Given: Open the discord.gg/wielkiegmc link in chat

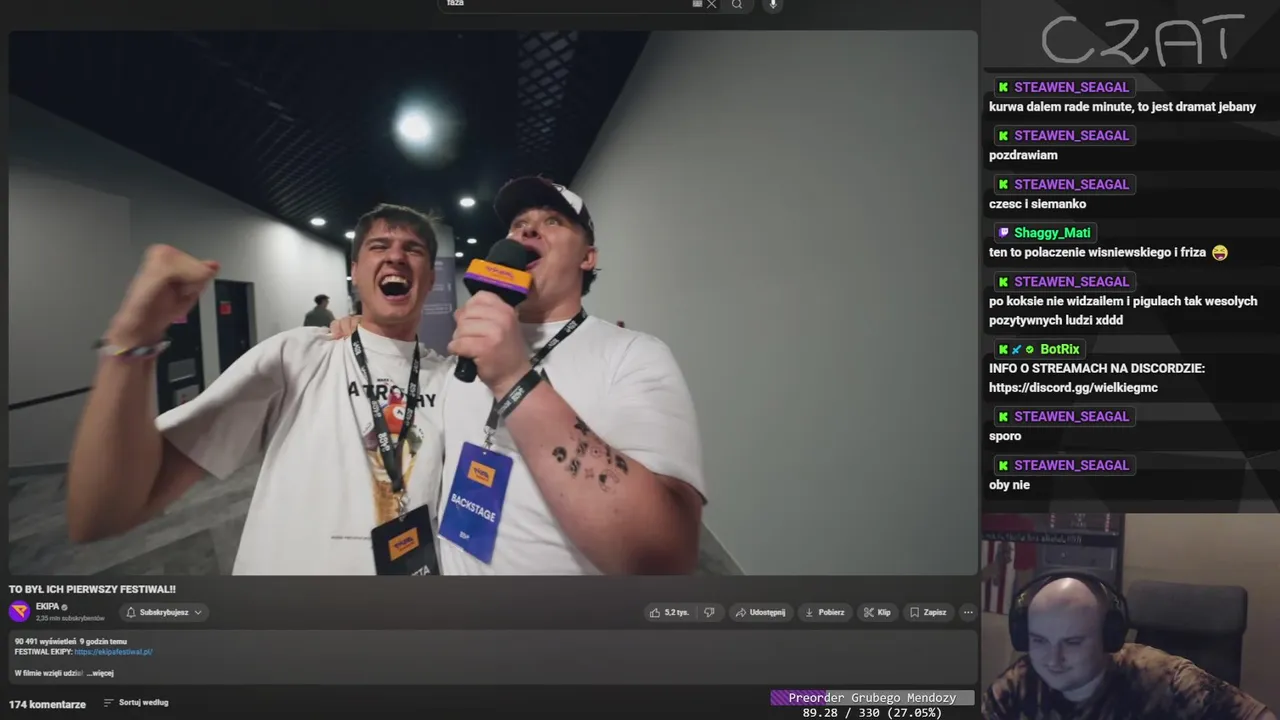Looking at the screenshot, I should (1073, 387).
